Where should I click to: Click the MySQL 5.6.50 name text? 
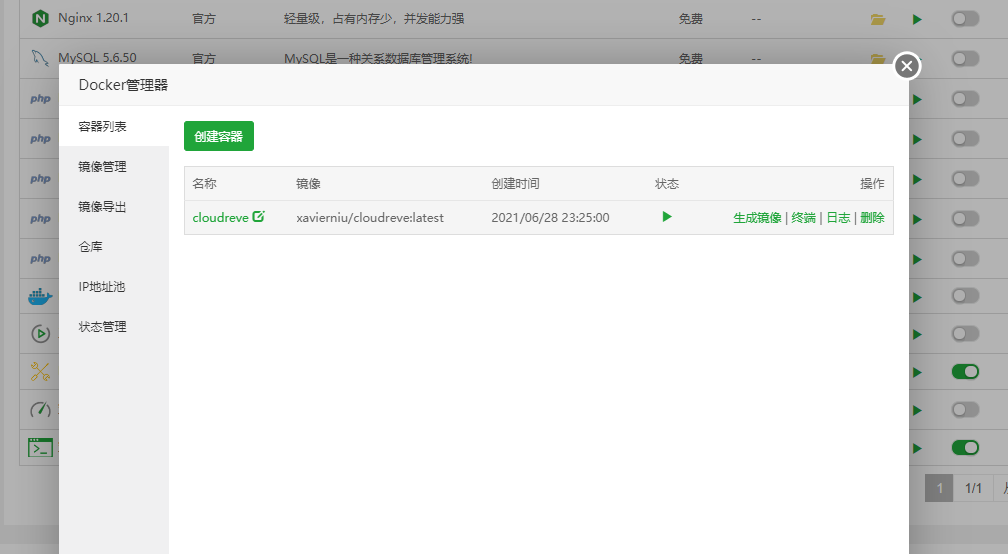coord(97,58)
